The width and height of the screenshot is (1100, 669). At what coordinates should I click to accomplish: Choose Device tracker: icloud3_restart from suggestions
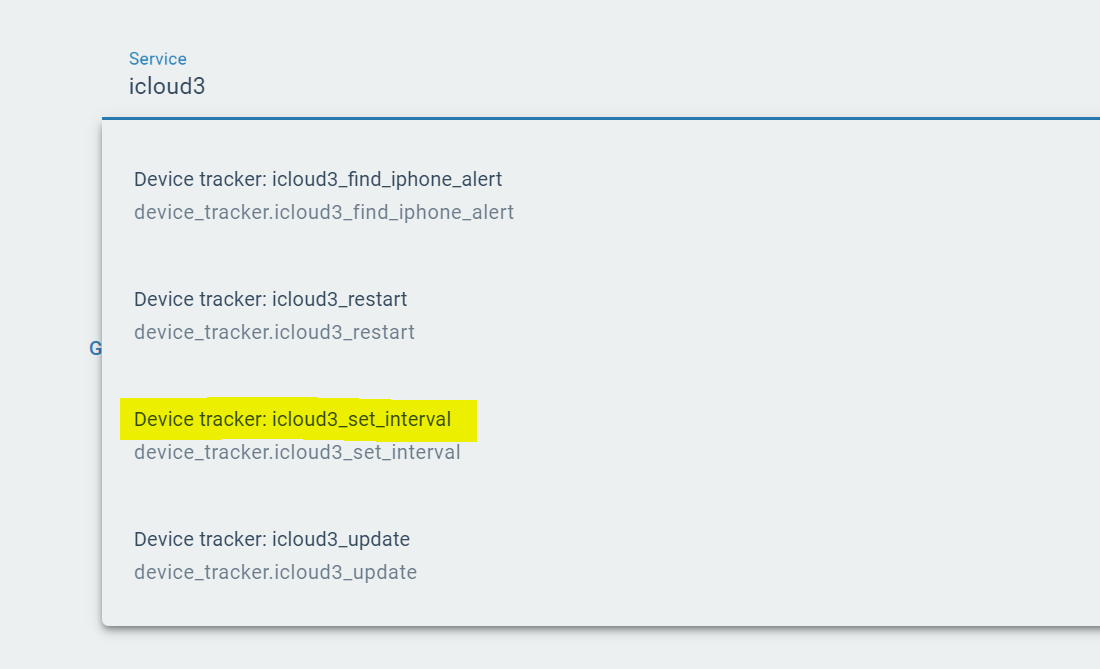click(270, 299)
